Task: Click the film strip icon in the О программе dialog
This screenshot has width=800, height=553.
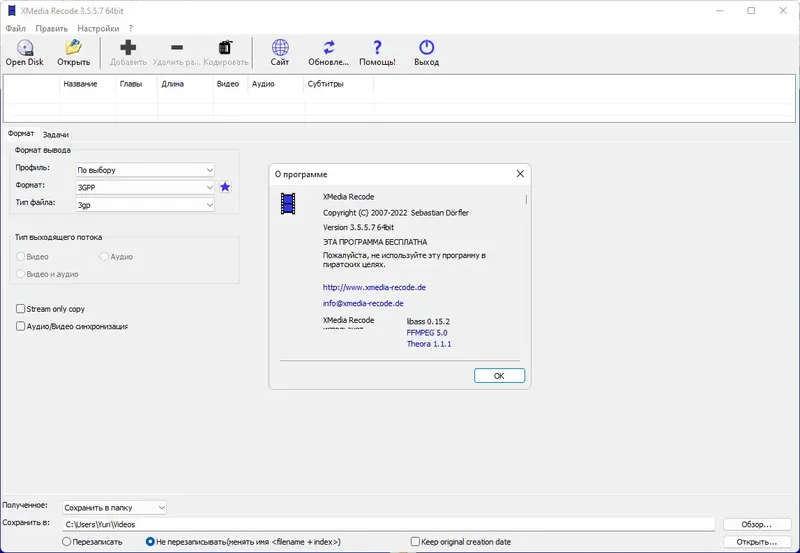Action: point(288,204)
